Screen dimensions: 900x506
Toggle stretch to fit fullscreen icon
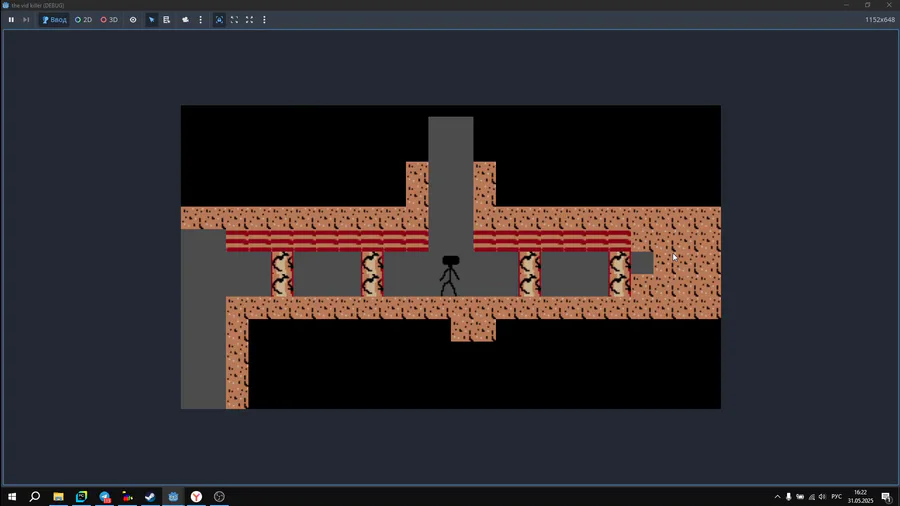pos(249,20)
